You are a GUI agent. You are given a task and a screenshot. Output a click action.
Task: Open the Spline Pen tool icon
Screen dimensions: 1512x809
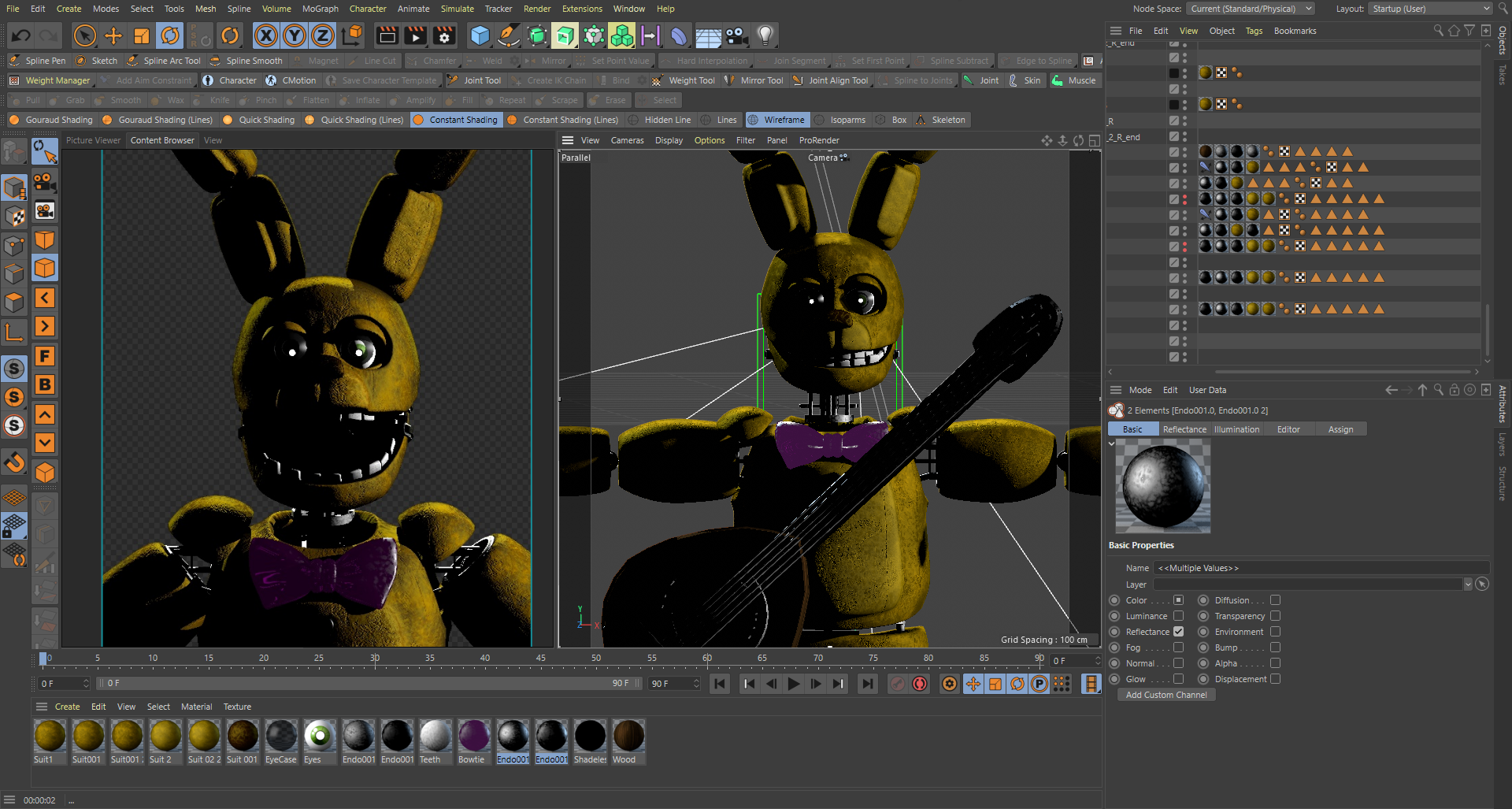pos(509,35)
